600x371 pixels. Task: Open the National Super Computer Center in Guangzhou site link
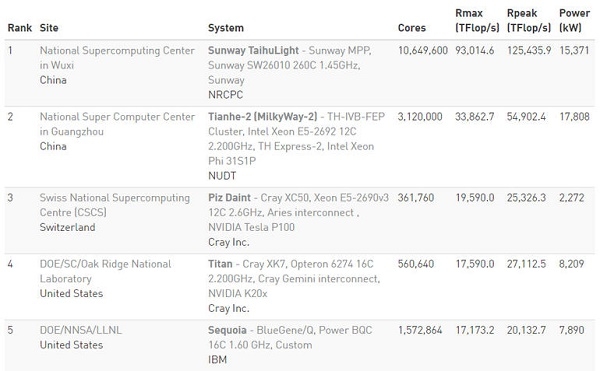117,124
